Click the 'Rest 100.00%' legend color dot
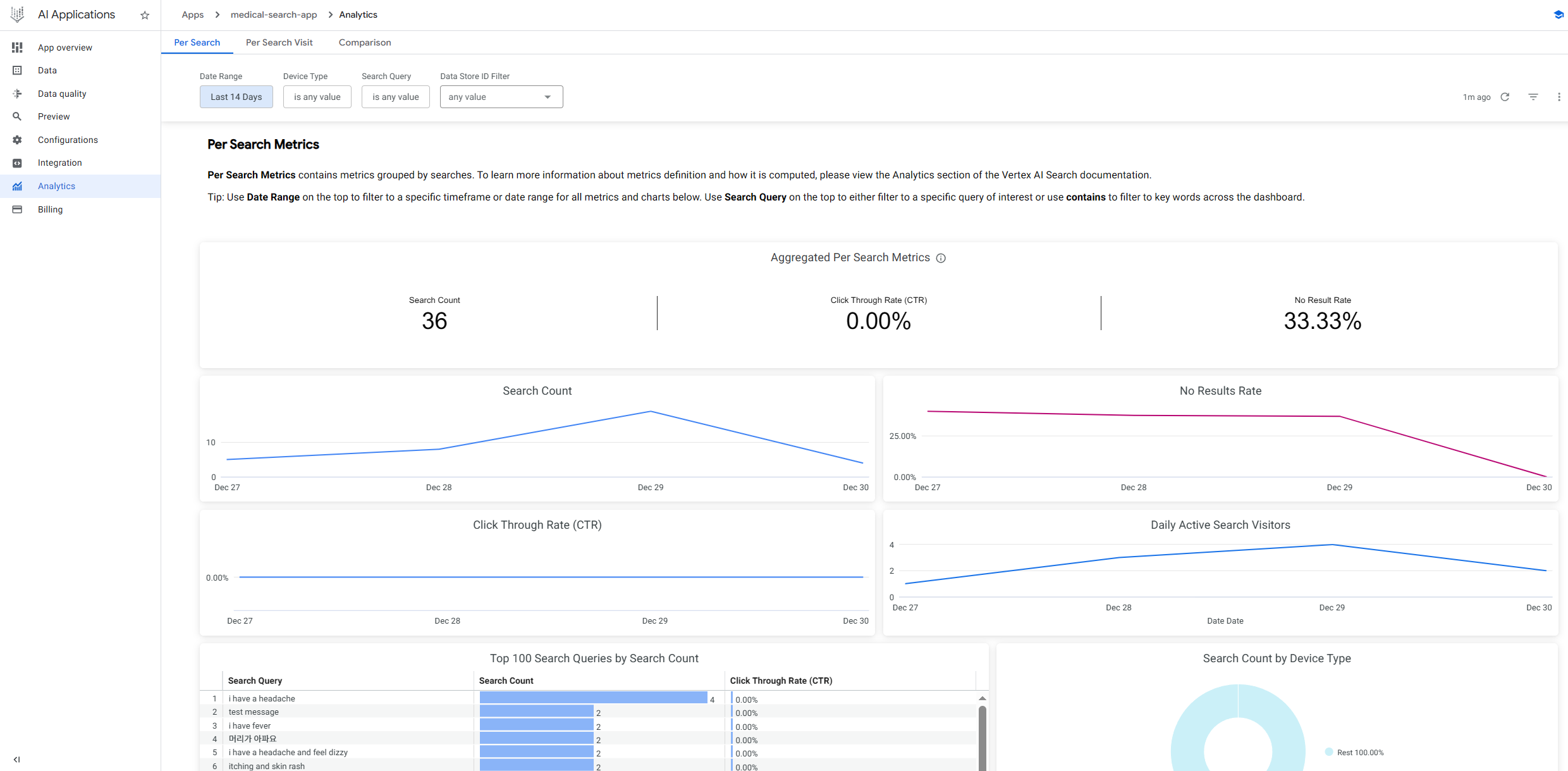The width and height of the screenshot is (1568, 771). pos(1328,752)
